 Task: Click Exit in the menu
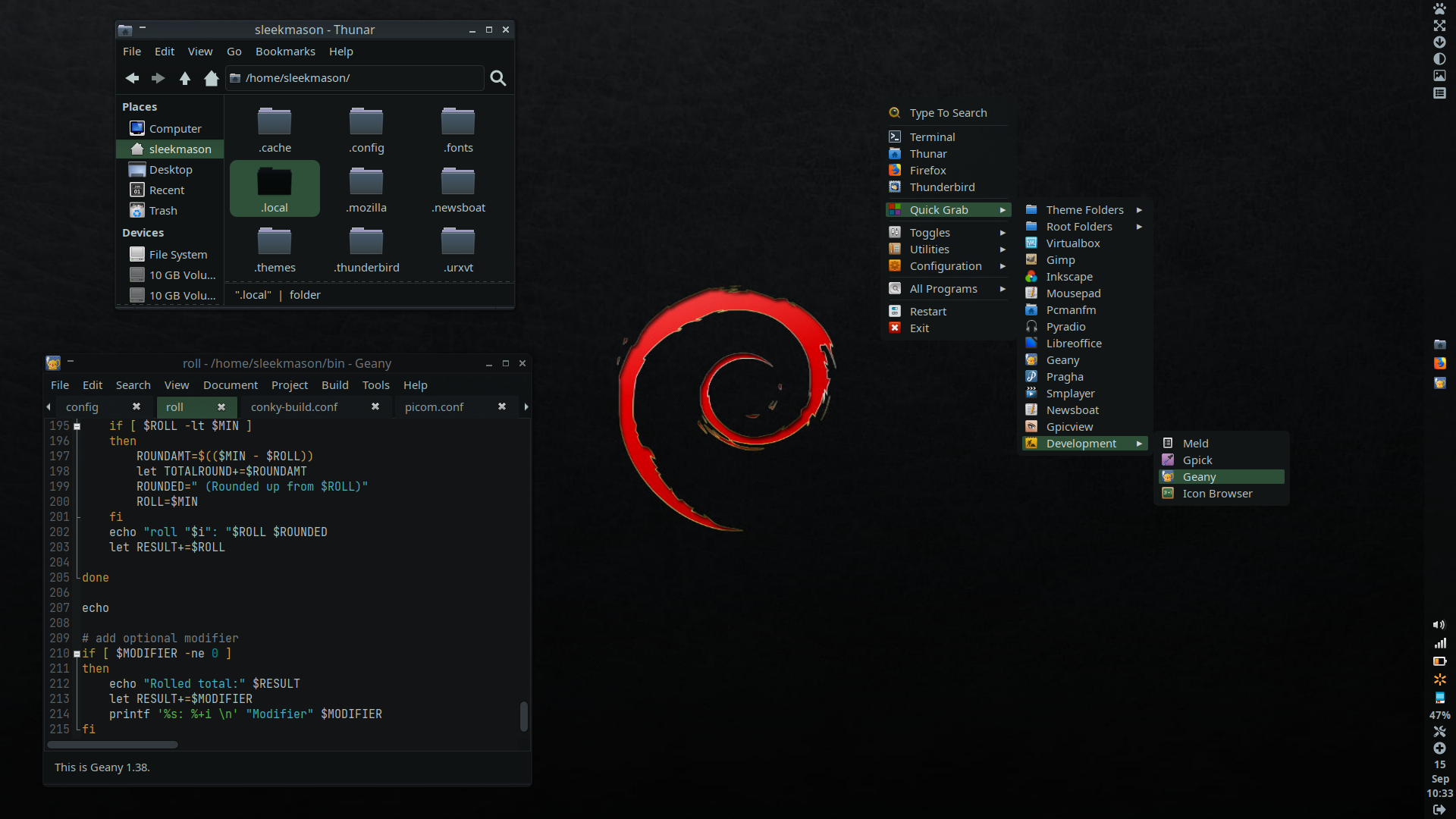[x=948, y=328]
